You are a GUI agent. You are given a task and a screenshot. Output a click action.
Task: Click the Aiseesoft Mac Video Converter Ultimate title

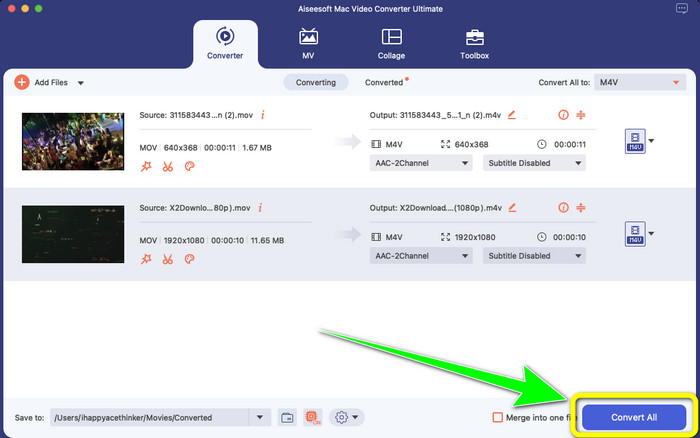(370, 9)
